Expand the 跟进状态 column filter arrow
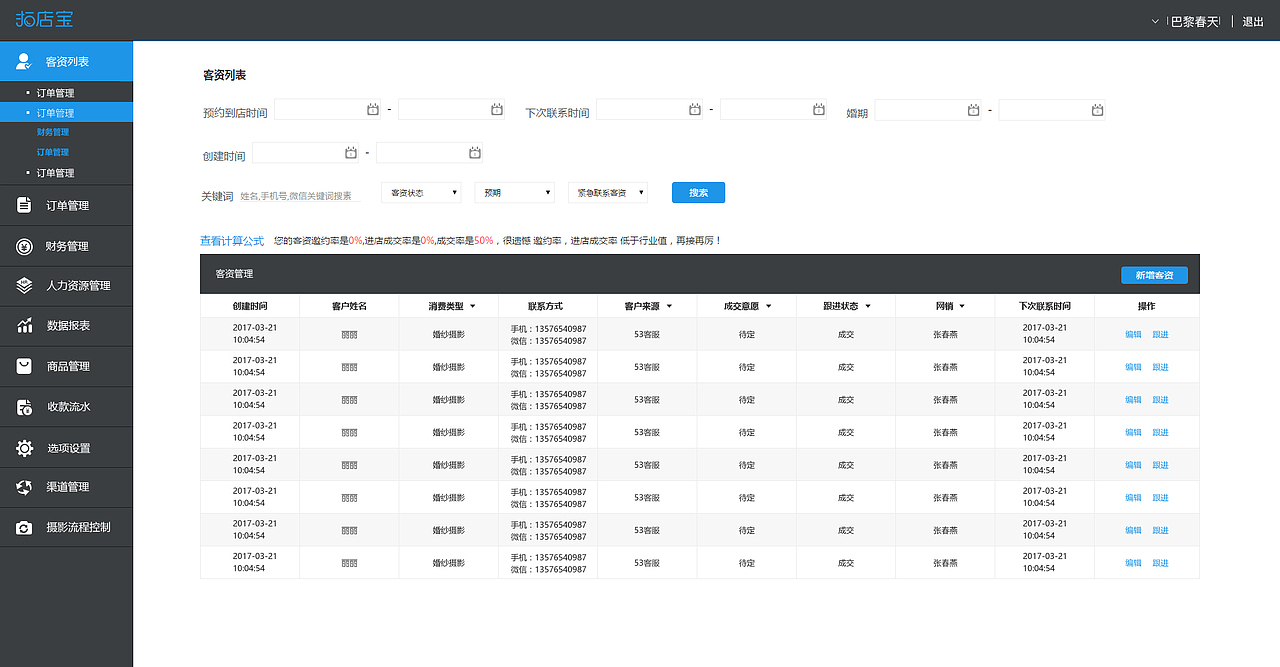The width and height of the screenshot is (1280, 667). tap(868, 306)
